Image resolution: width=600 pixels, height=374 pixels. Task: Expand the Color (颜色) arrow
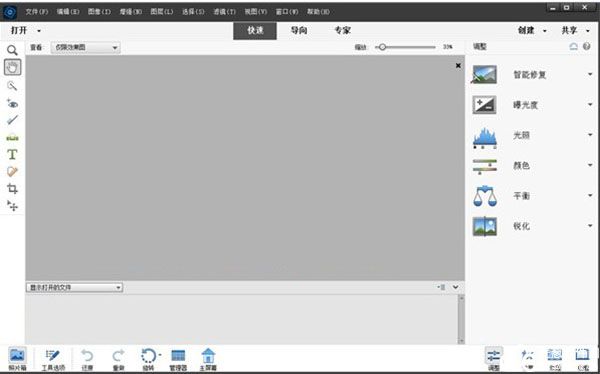coord(590,165)
